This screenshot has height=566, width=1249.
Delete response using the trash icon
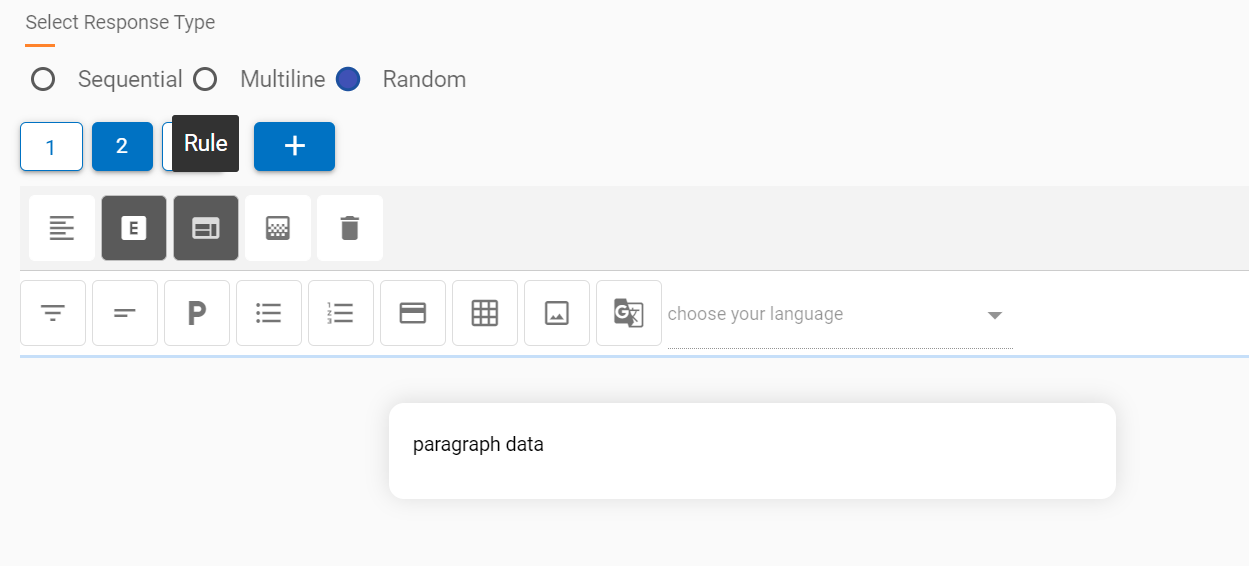(x=350, y=228)
